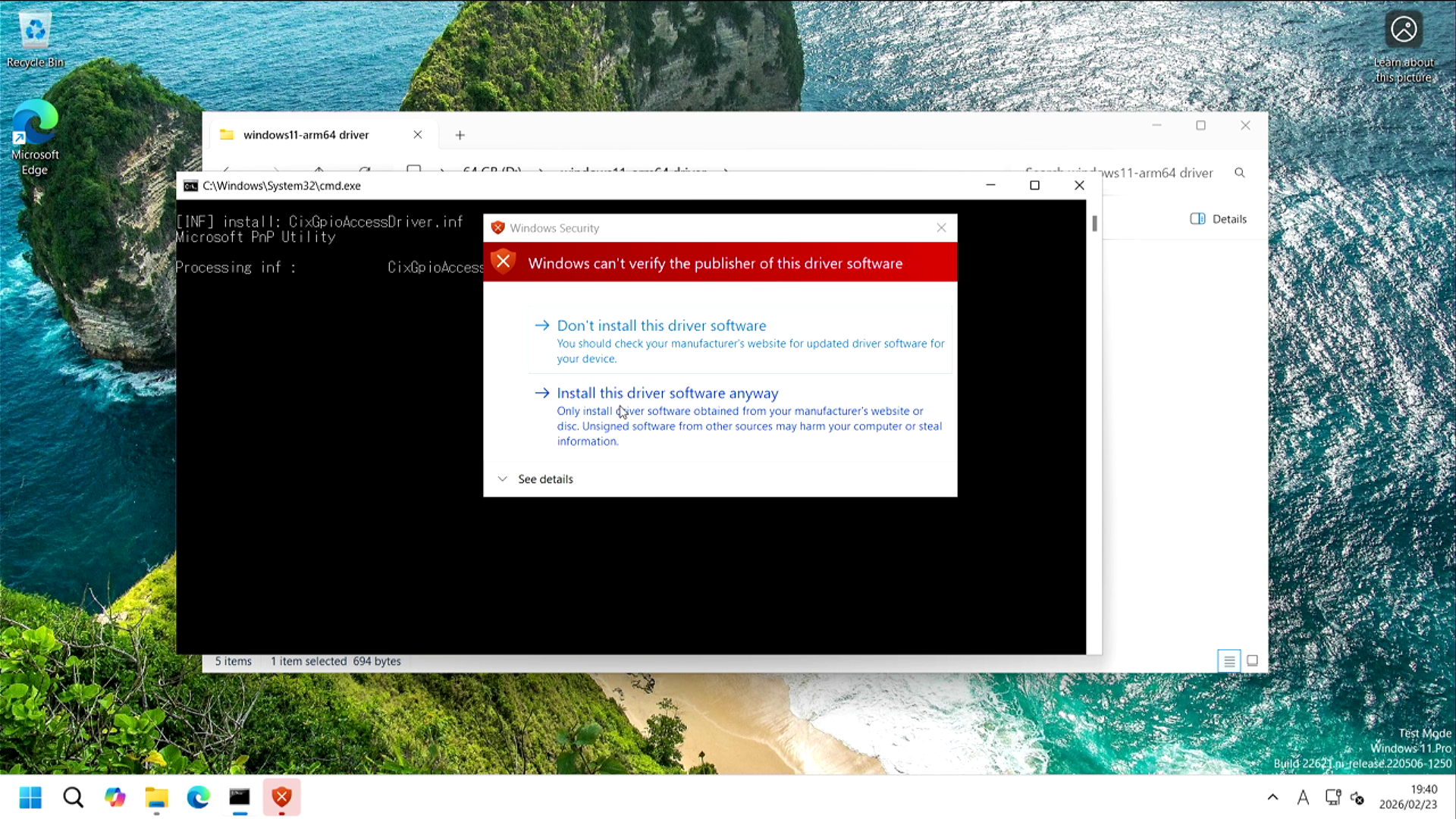Close the Windows Security dialog
Image resolution: width=1456 pixels, height=819 pixels.
tap(941, 227)
